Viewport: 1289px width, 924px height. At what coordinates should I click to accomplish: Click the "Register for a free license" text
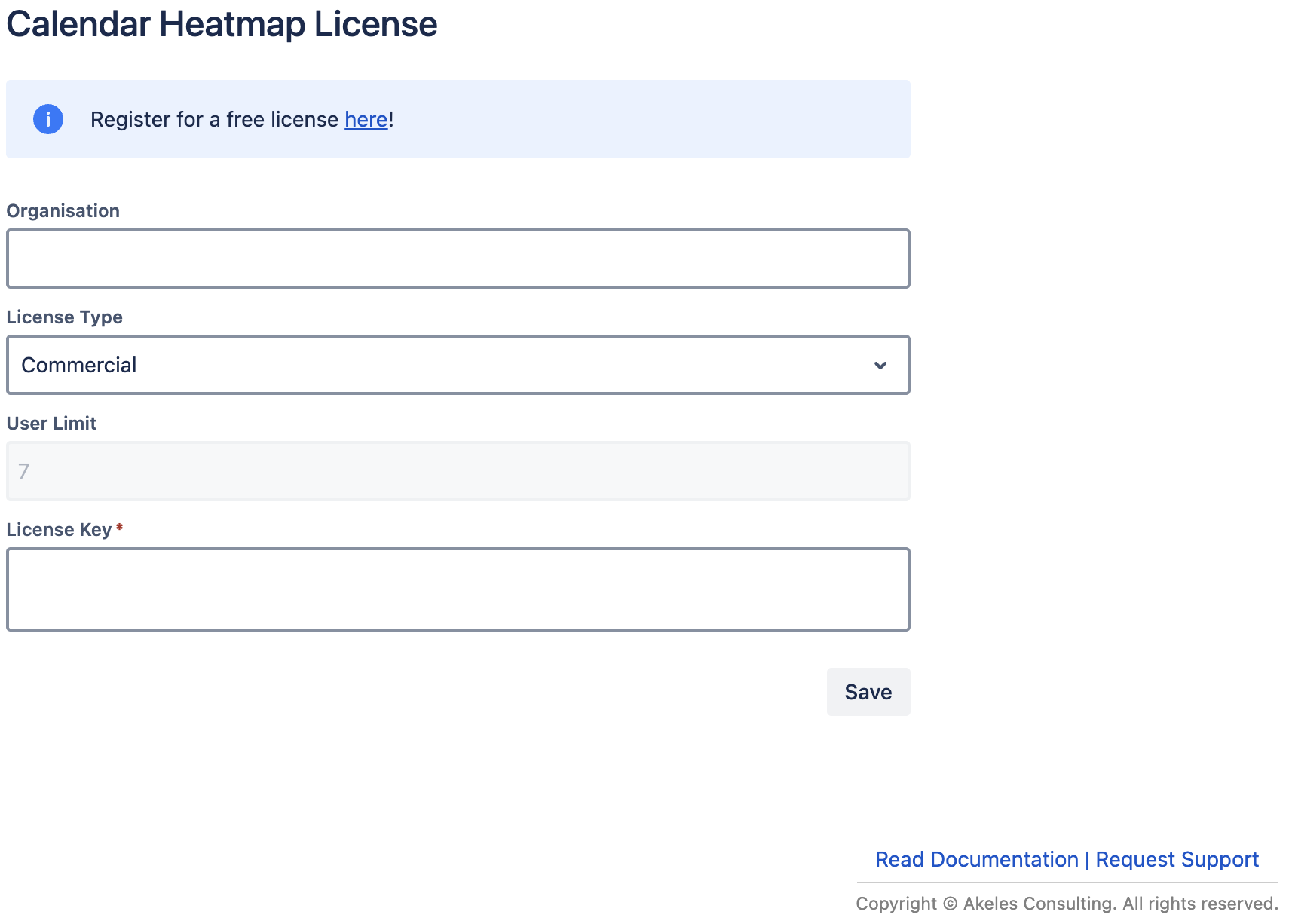click(x=214, y=119)
